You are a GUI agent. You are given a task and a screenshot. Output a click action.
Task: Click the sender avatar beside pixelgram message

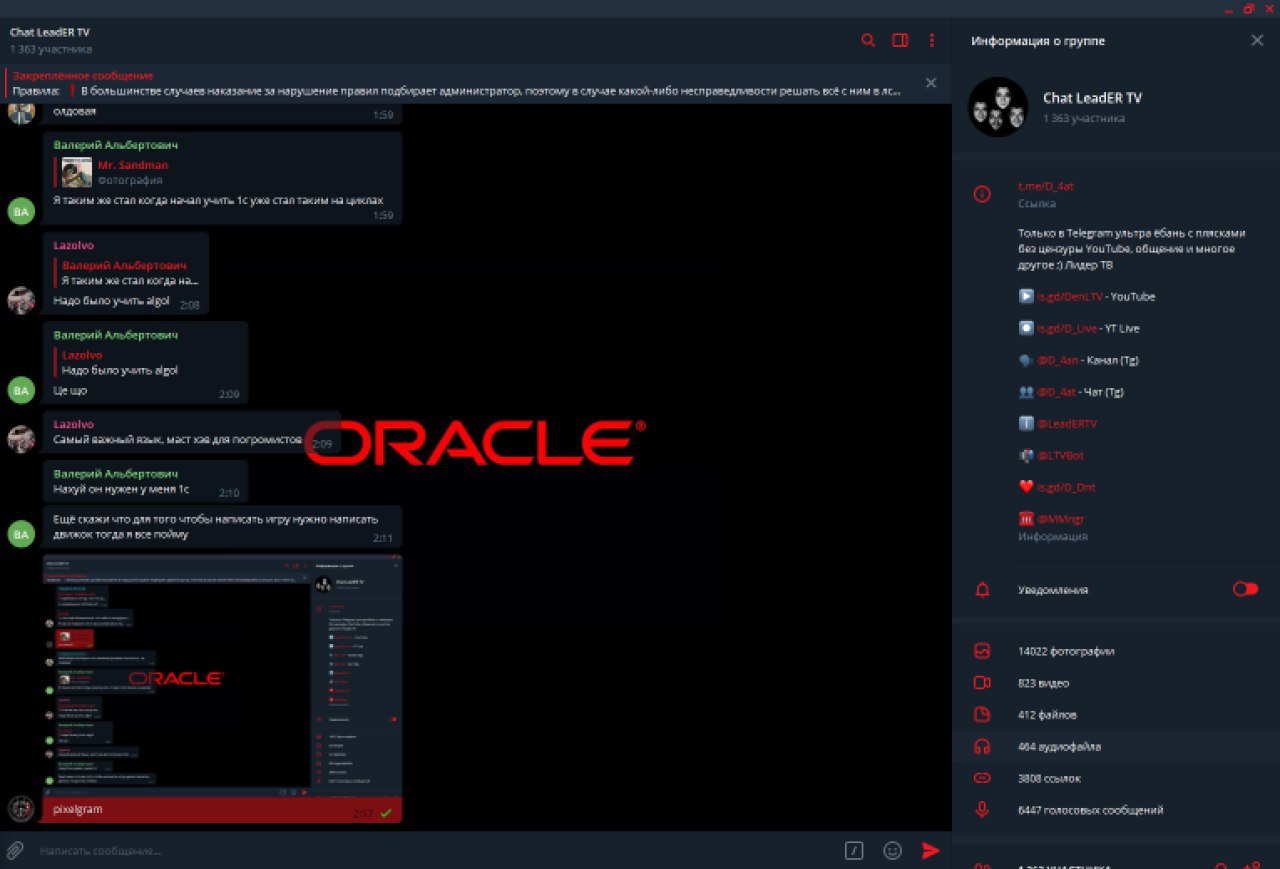pyautogui.click(x=22, y=808)
